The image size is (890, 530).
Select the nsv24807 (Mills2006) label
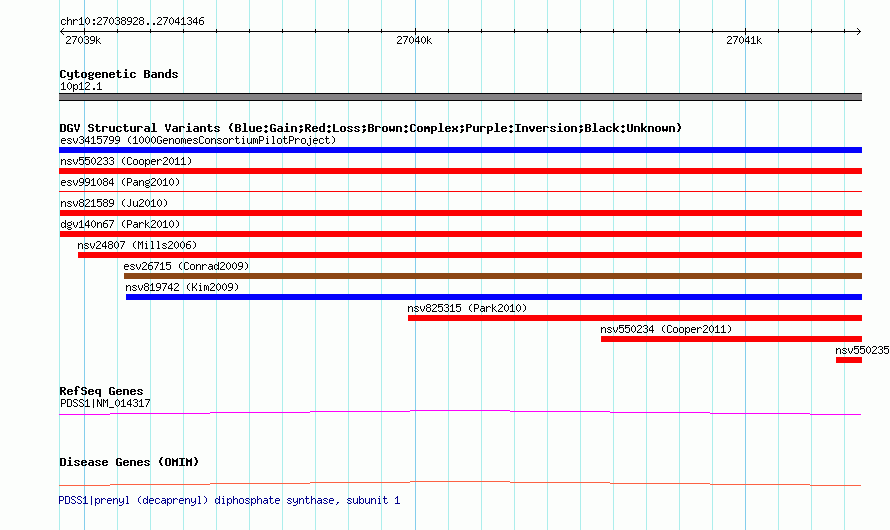click(x=137, y=245)
